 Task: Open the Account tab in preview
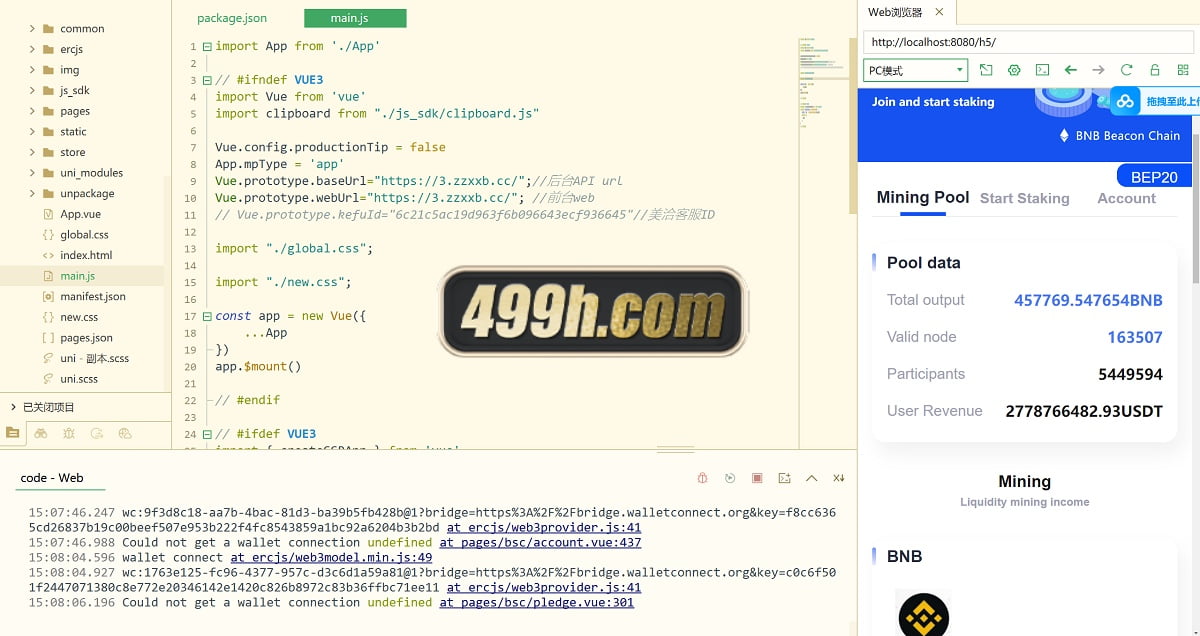(x=1126, y=198)
